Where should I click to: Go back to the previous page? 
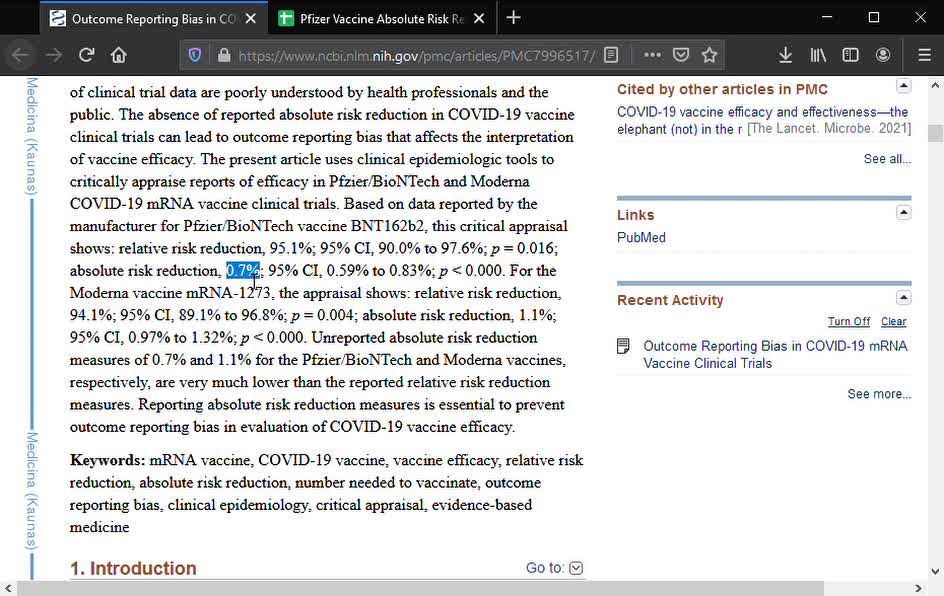20,55
